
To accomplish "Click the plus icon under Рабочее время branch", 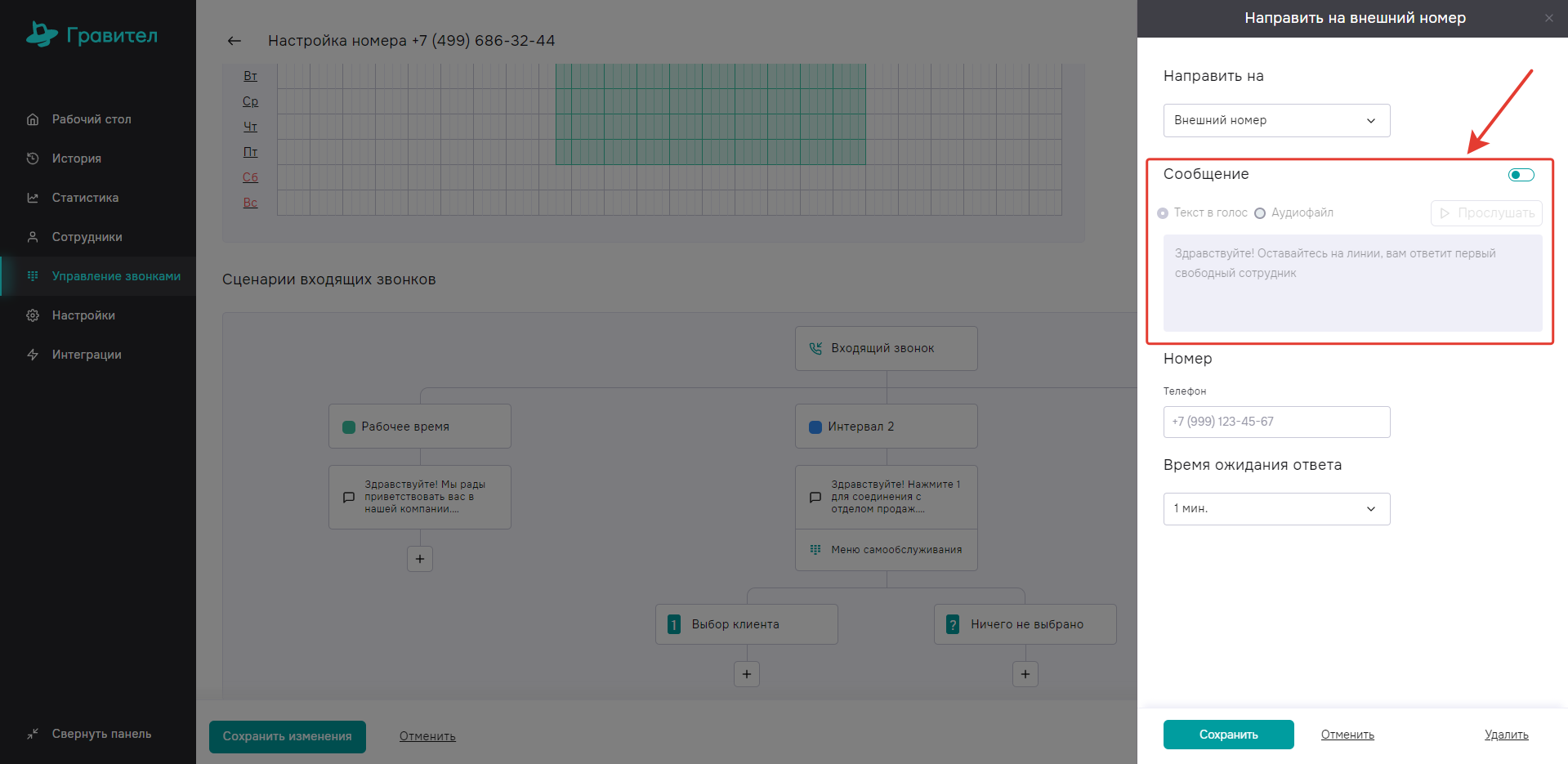I will (420, 559).
